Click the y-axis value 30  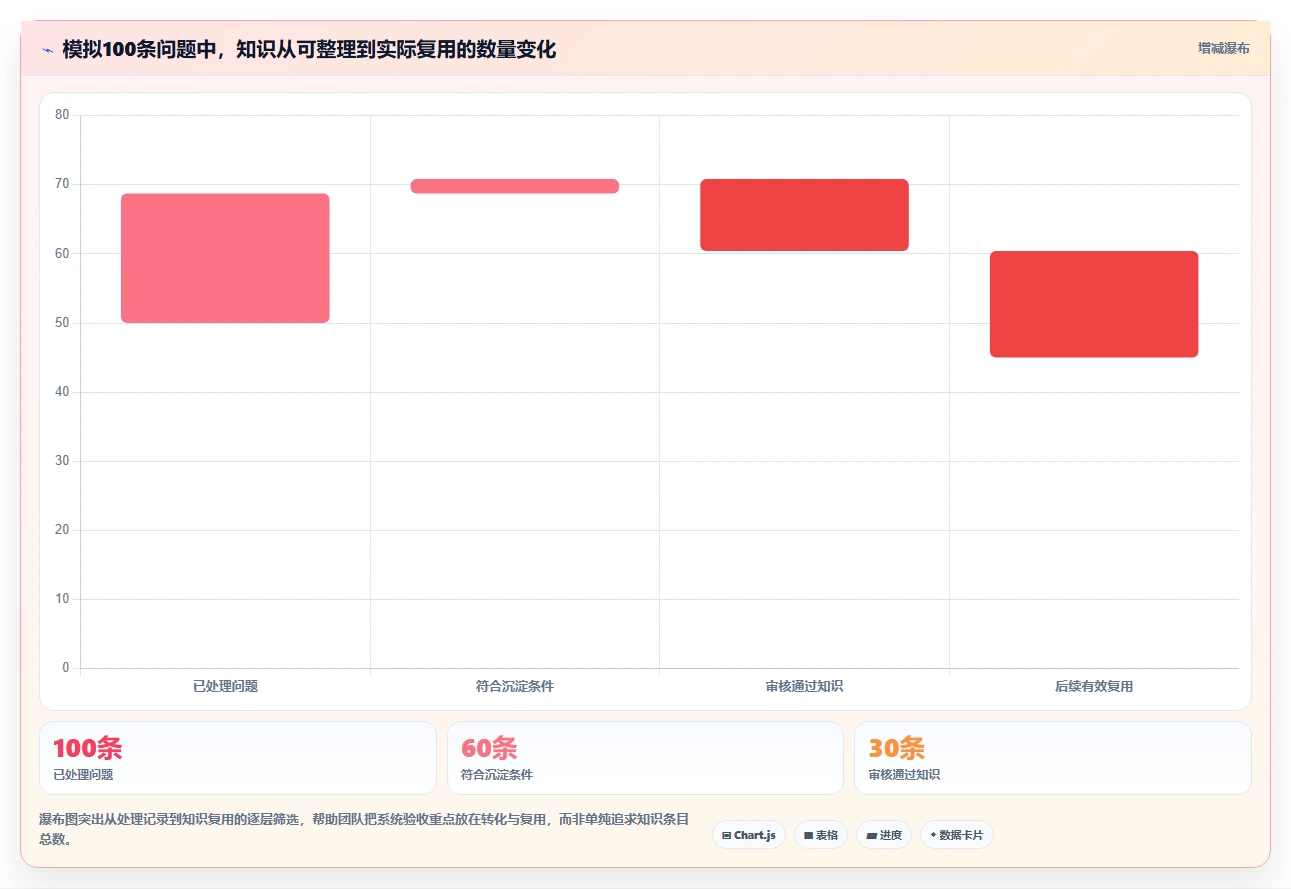62,461
